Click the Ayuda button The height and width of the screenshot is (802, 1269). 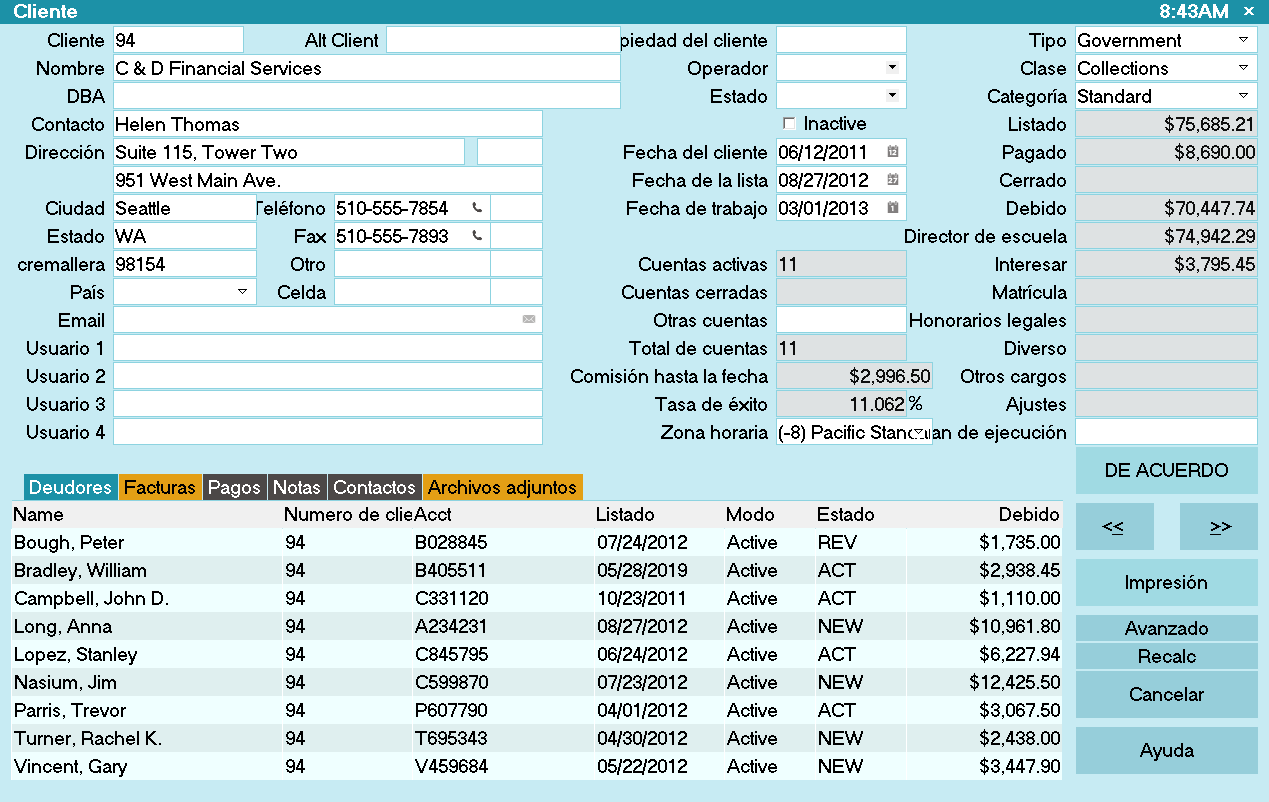tap(1167, 750)
